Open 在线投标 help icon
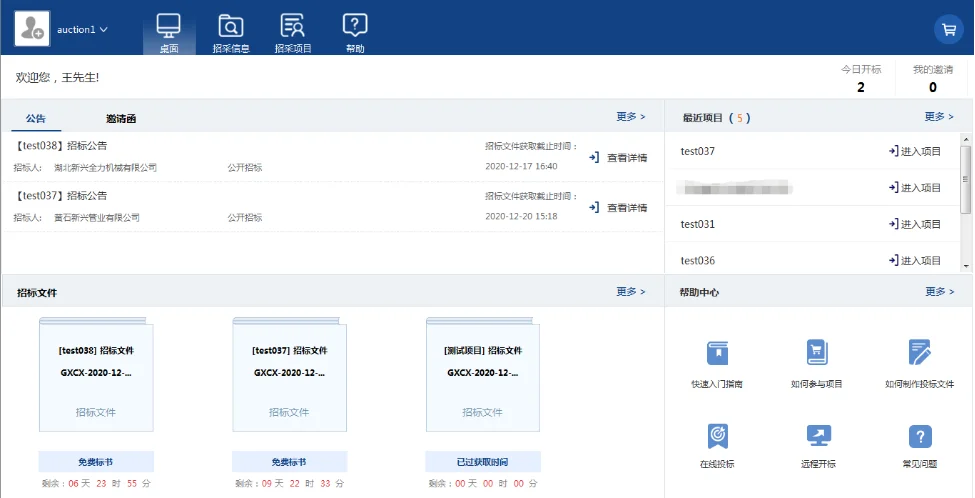This screenshot has width=975, height=498. (717, 436)
